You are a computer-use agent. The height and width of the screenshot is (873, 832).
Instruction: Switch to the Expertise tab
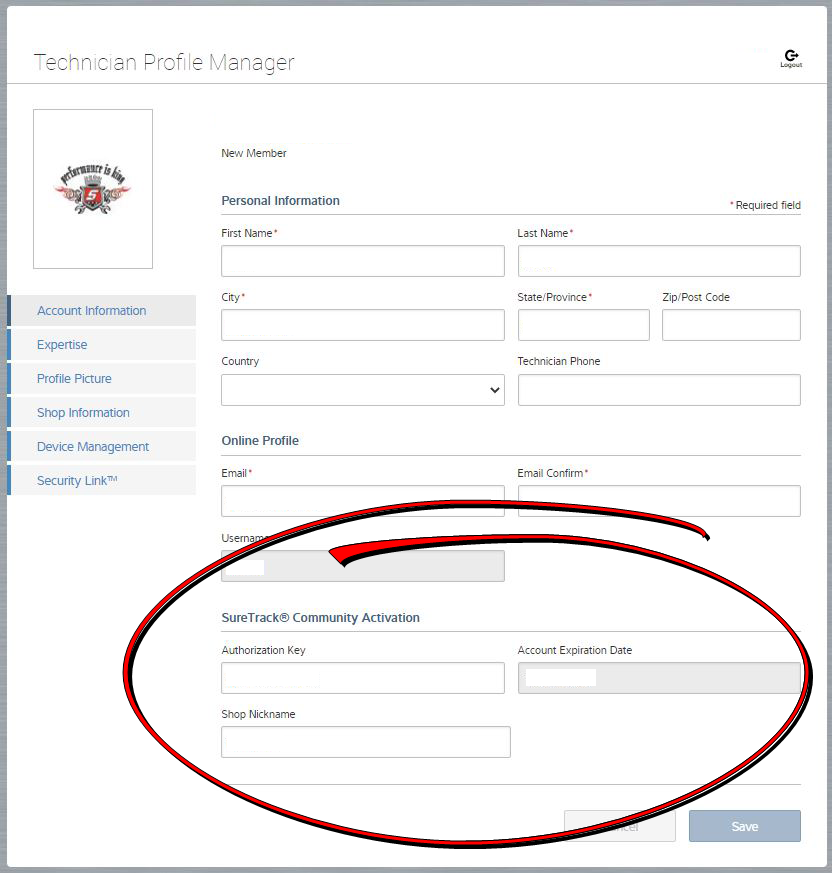[62, 345]
